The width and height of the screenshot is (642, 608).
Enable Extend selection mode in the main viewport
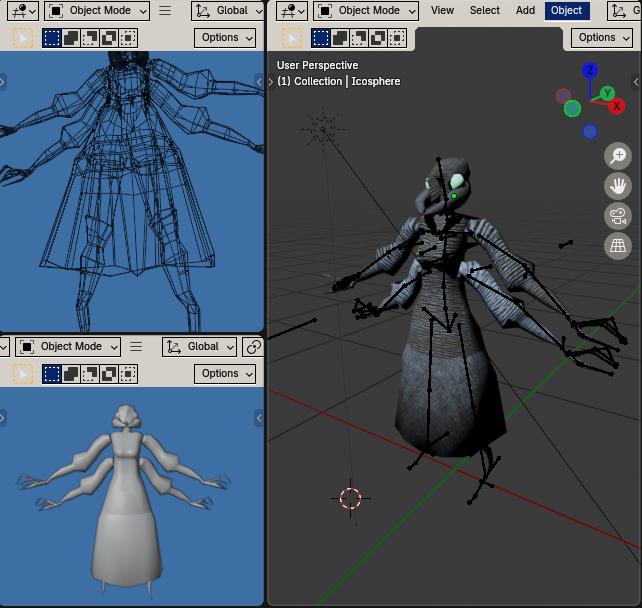tap(339, 38)
